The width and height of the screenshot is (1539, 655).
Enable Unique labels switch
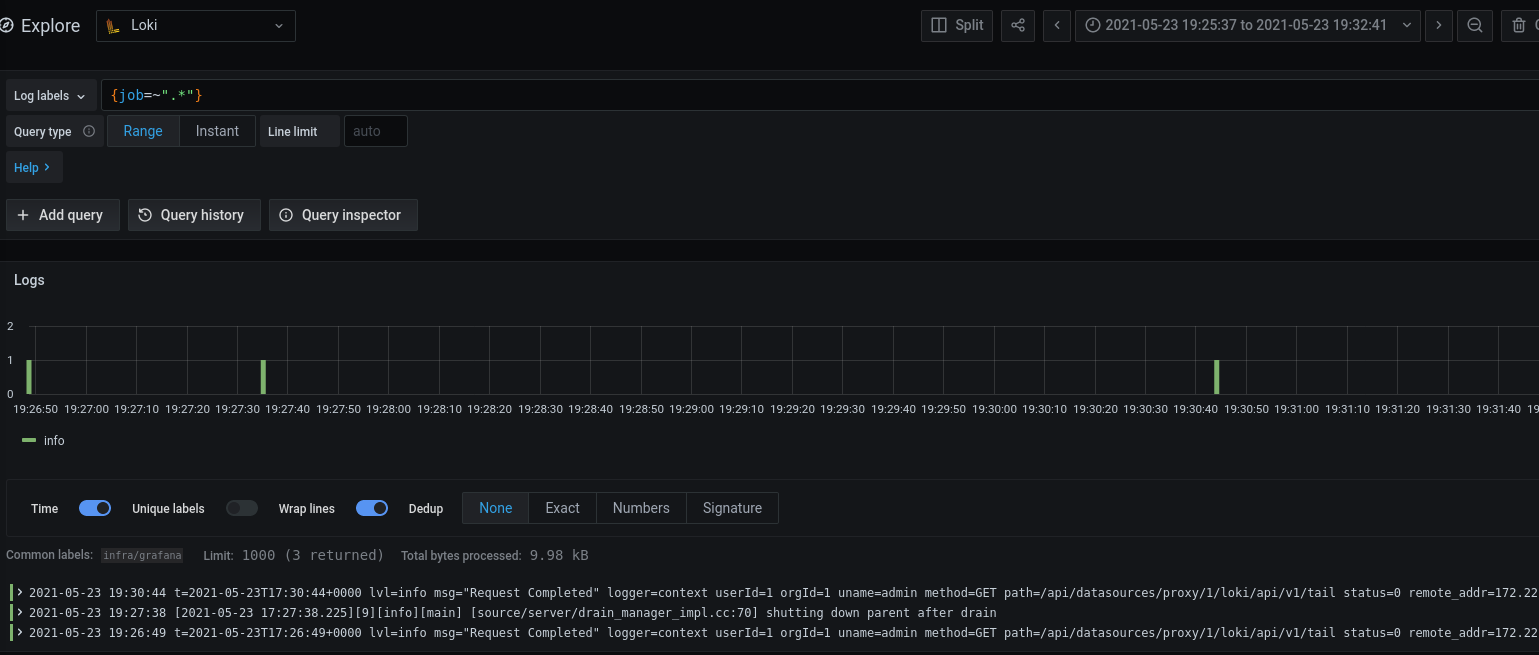tap(242, 508)
